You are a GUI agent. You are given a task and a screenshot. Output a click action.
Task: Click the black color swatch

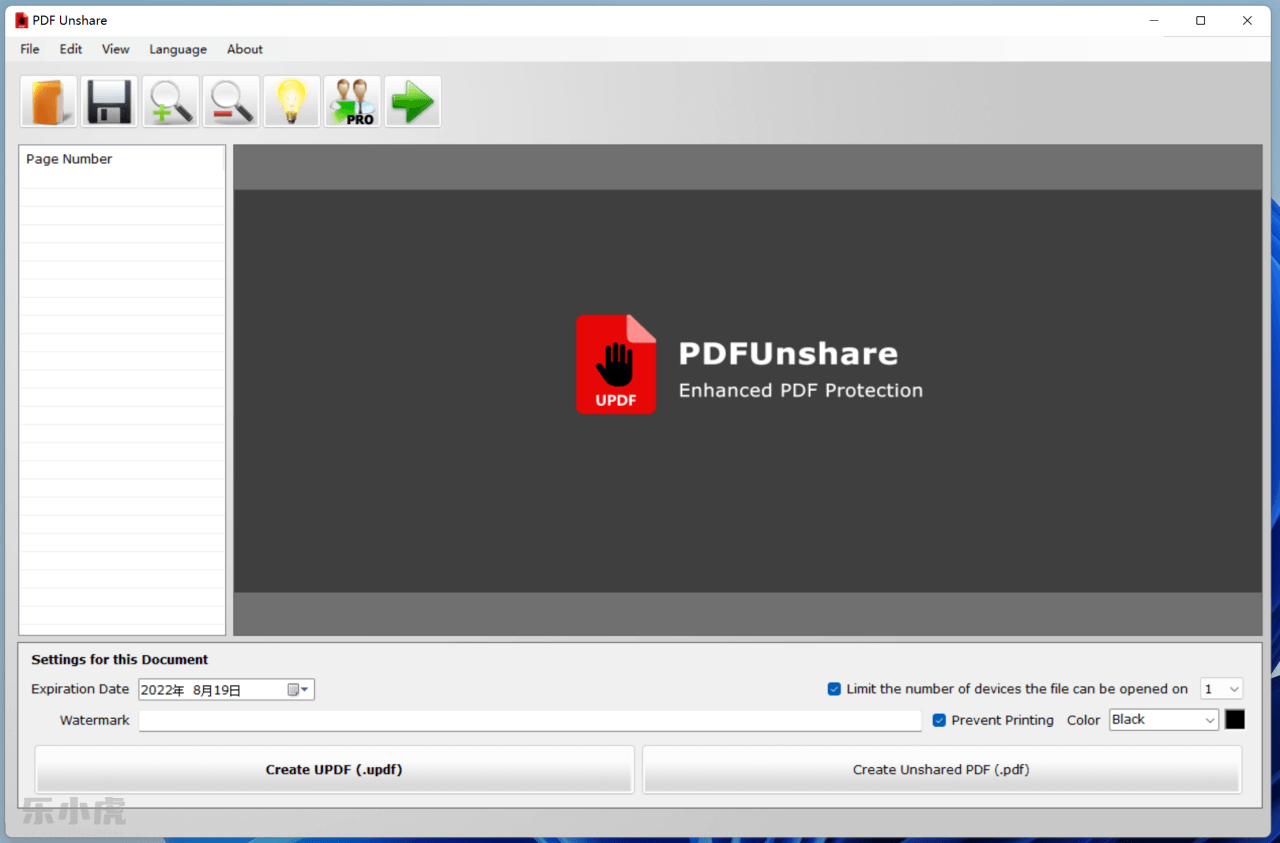(1235, 720)
